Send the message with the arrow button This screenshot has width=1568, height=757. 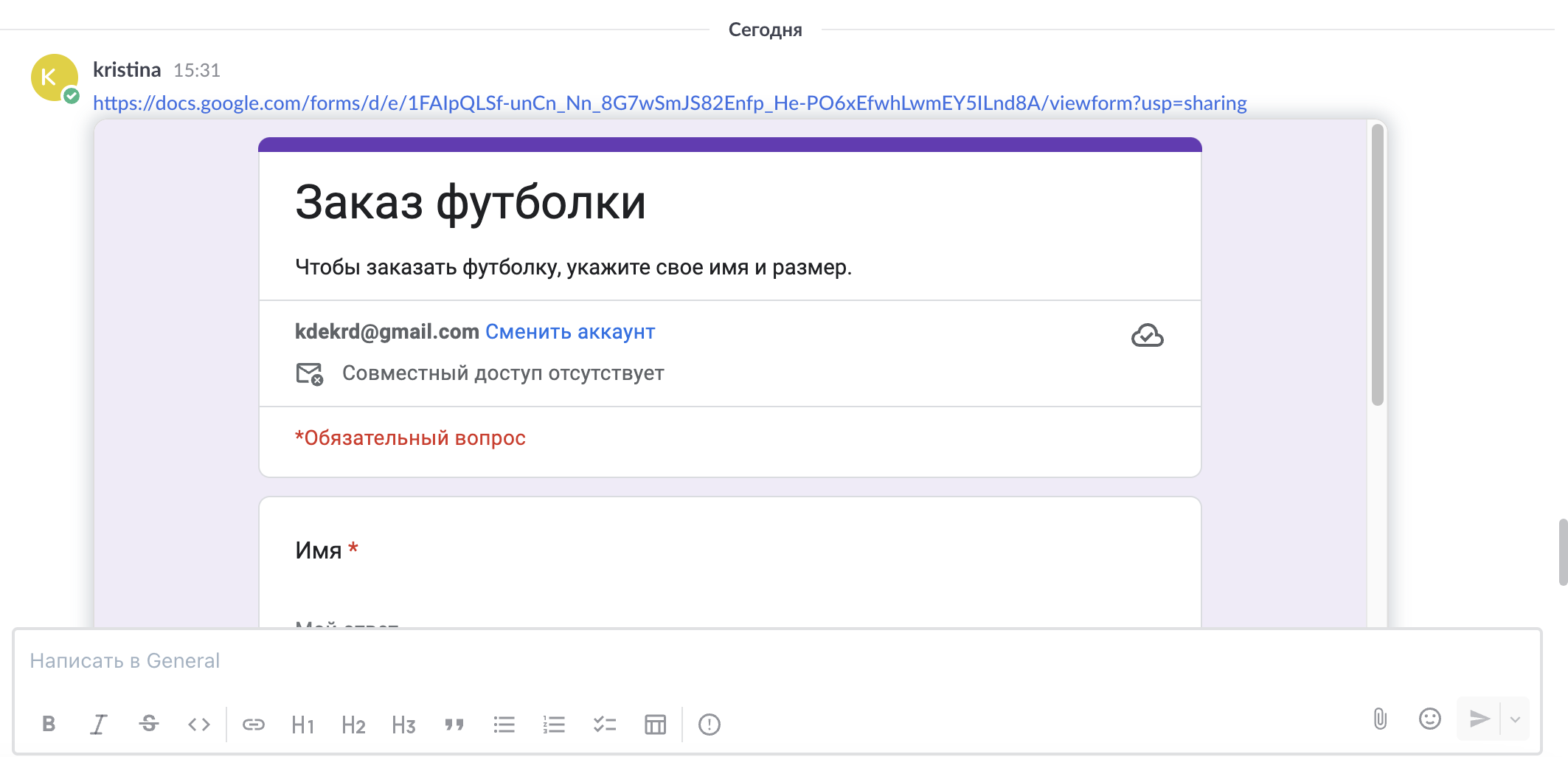[x=1478, y=717]
